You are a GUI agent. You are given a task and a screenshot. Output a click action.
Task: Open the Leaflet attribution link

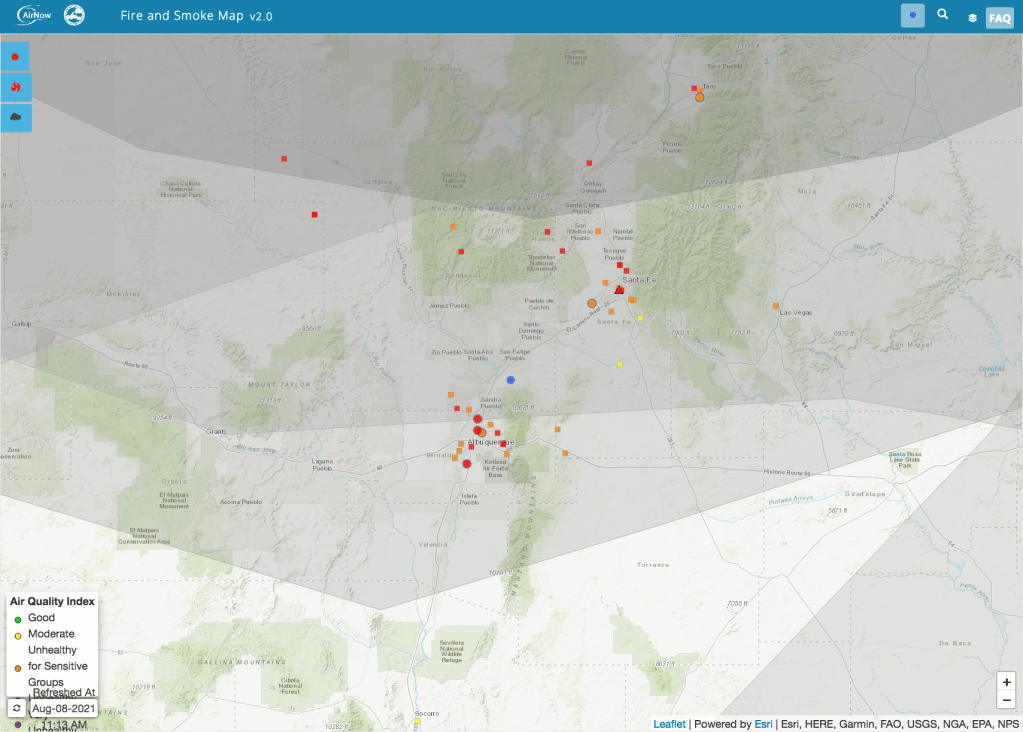669,724
